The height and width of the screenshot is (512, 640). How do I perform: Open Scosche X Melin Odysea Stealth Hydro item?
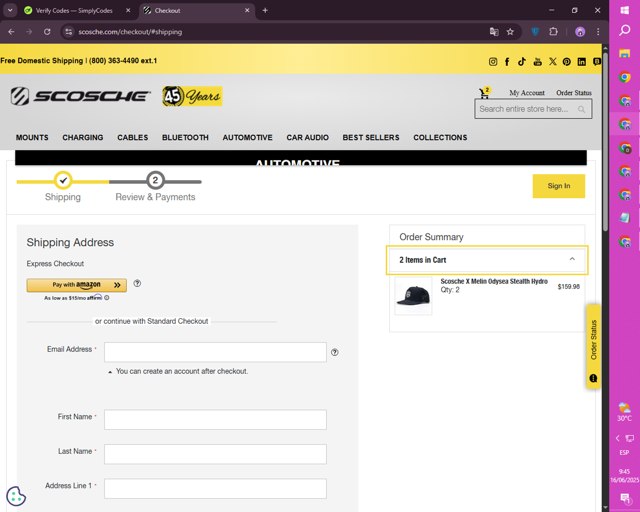point(494,281)
